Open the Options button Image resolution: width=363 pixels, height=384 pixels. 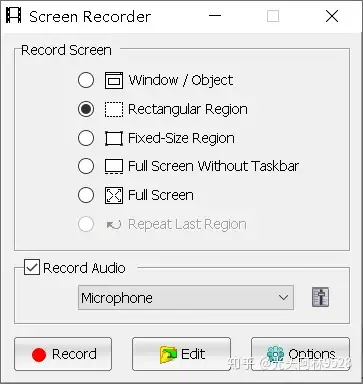(x=300, y=354)
